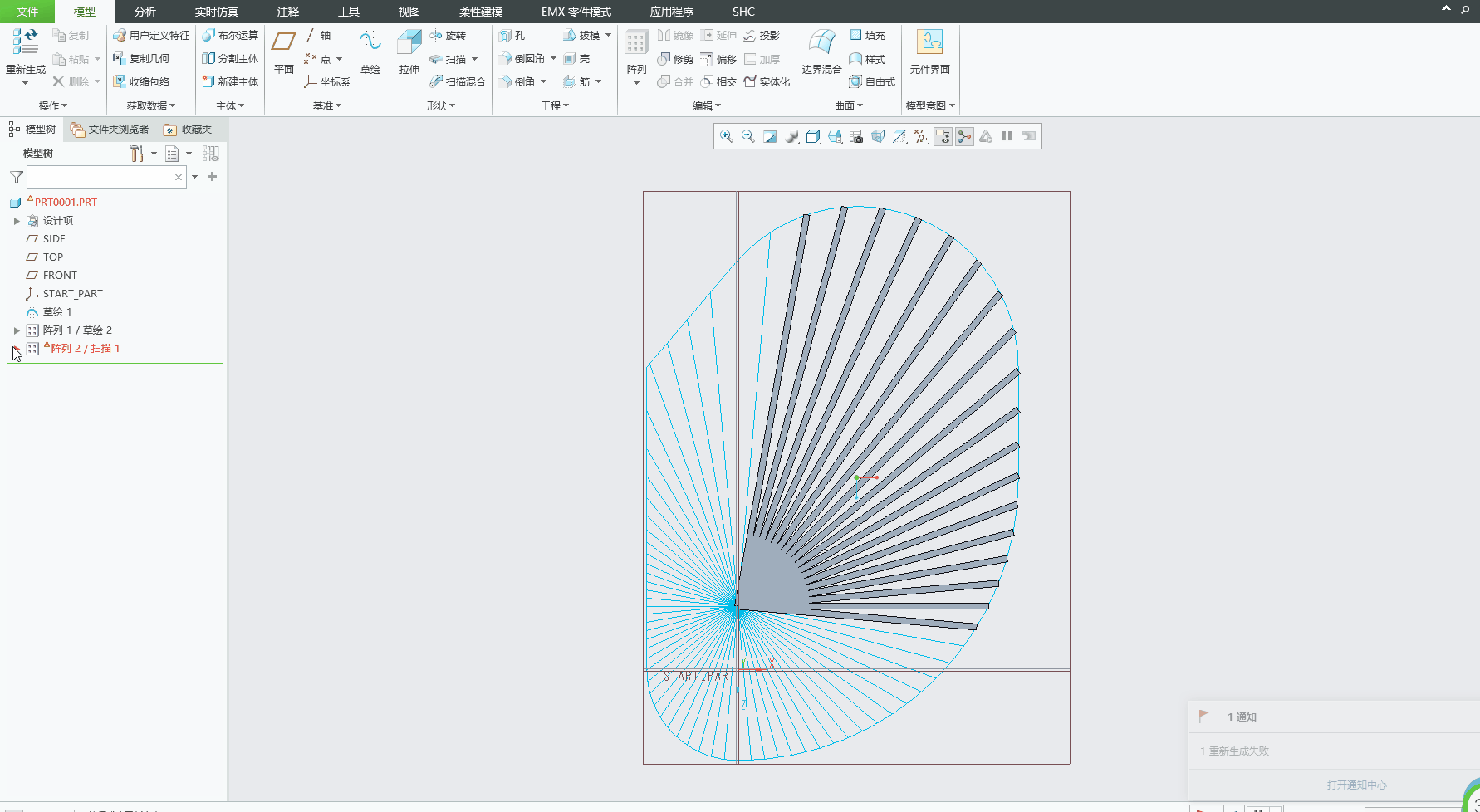Select the Split Body (分割主体) tool
The image size is (1480, 812).
coord(230,59)
